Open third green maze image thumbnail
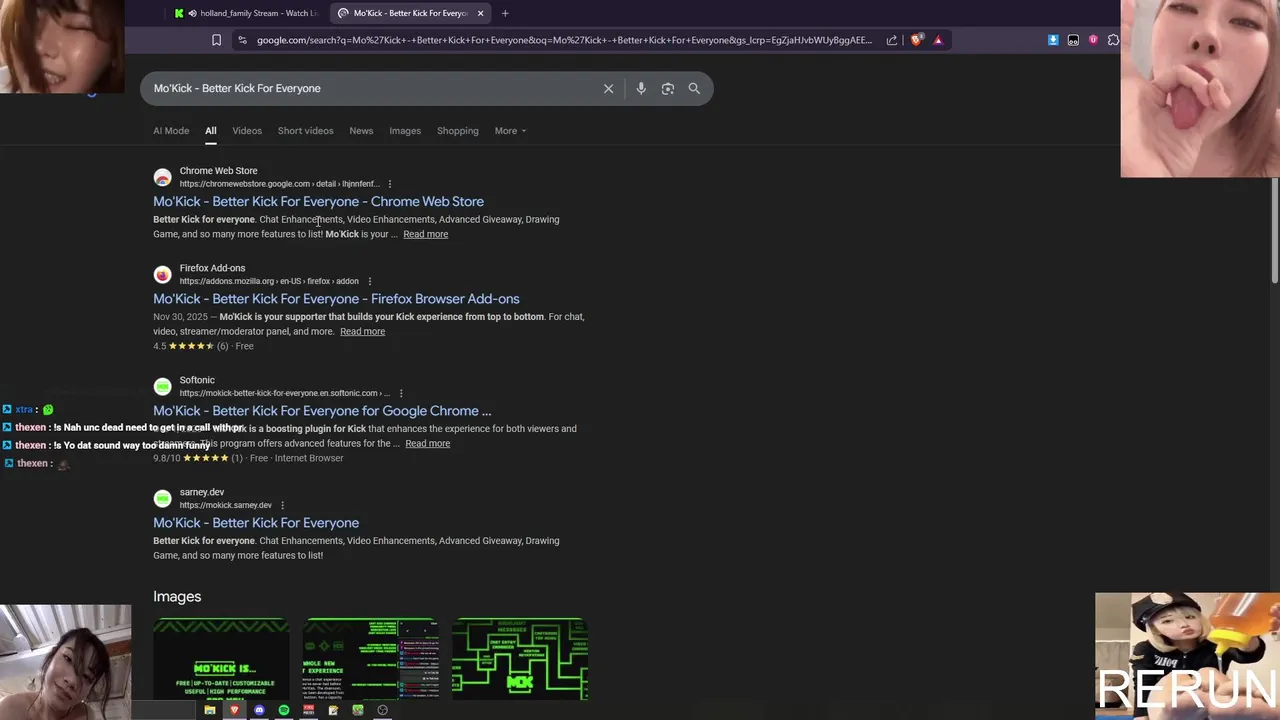 [520, 659]
